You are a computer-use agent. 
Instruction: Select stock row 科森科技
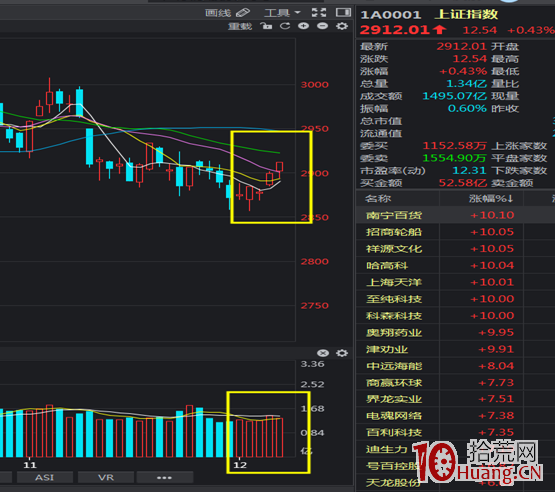point(455,316)
